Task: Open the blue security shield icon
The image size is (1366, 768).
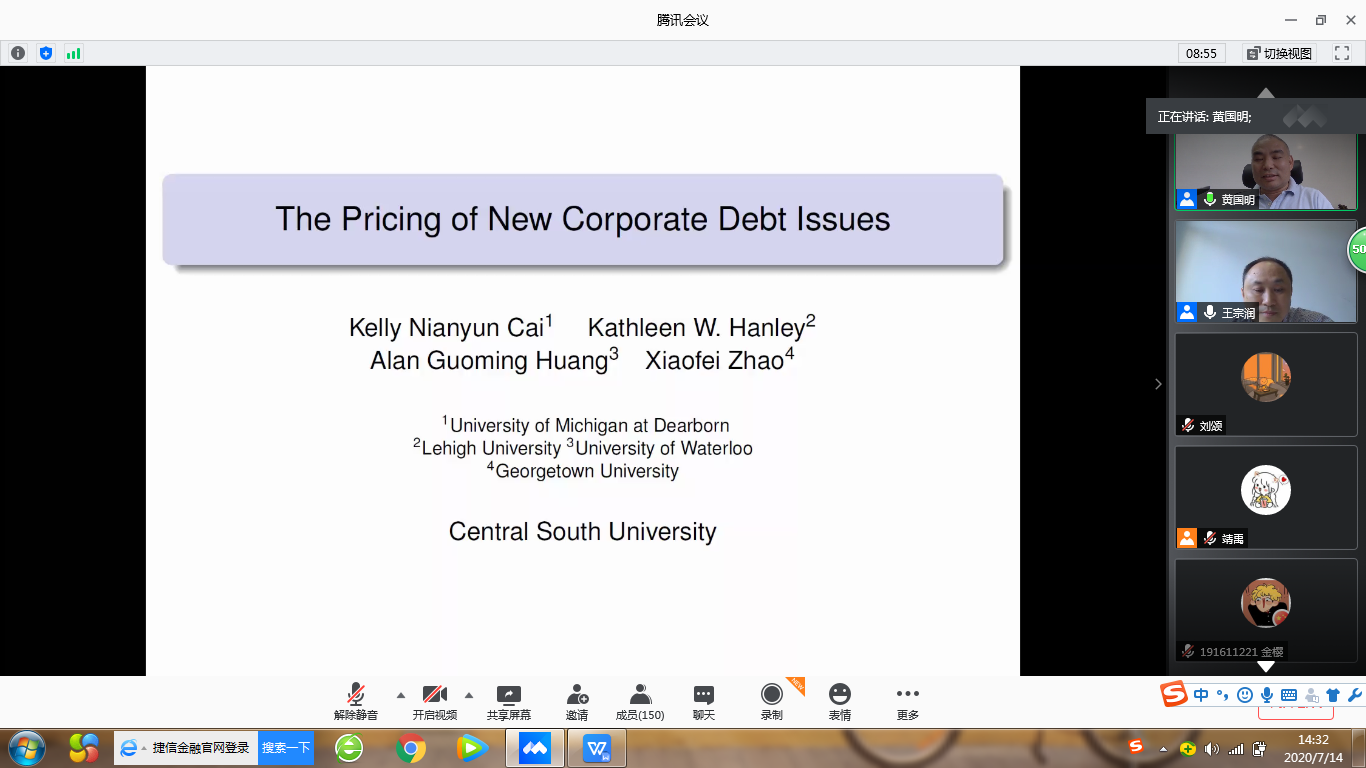Action: point(45,53)
